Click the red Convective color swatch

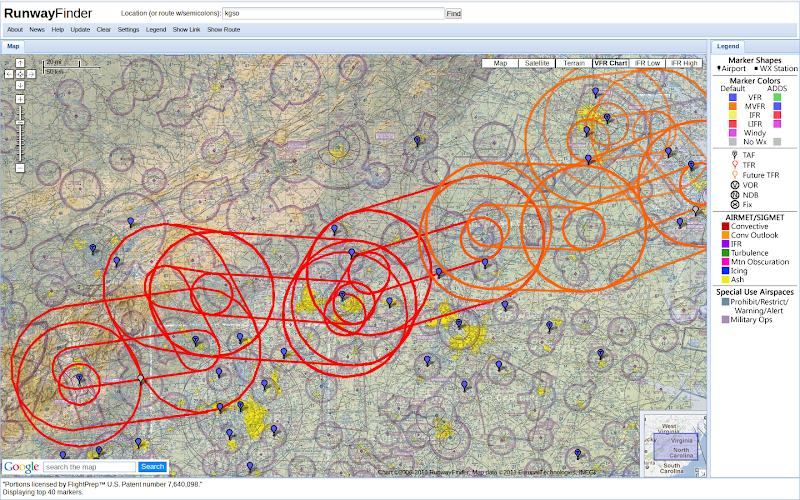tap(726, 227)
